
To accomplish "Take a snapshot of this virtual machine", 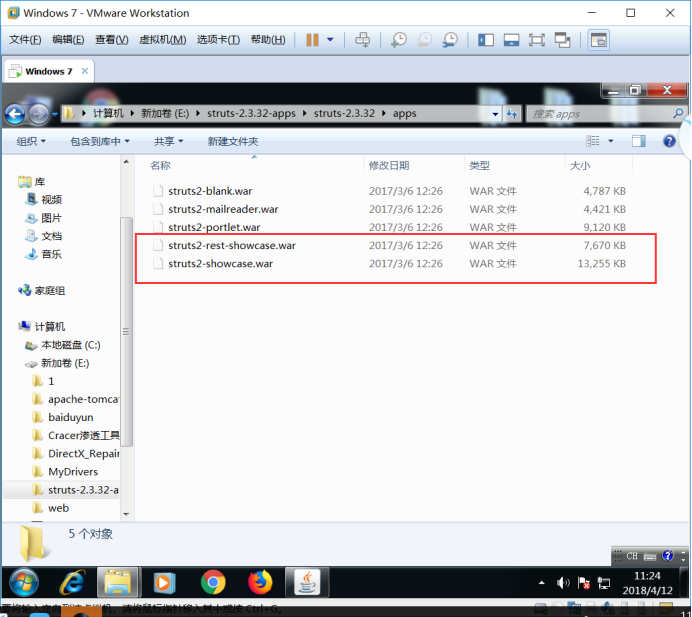I will (x=399, y=40).
